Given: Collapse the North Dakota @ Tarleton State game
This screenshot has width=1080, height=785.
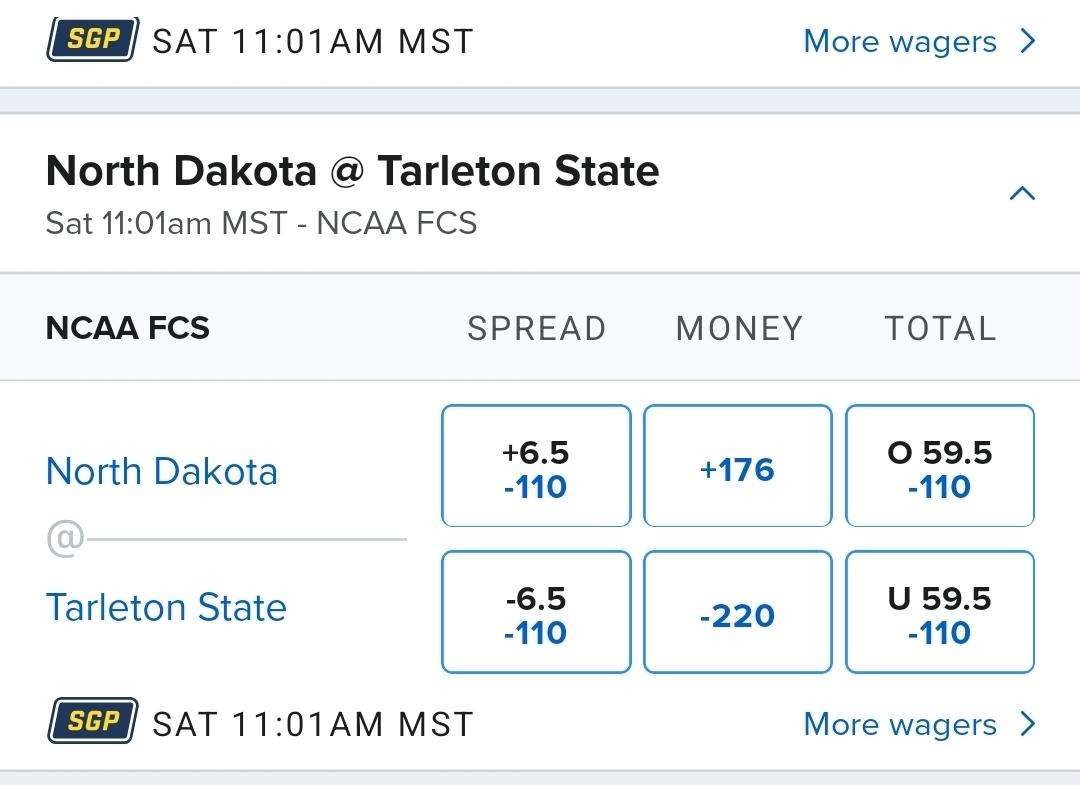Looking at the screenshot, I should coord(1022,193).
